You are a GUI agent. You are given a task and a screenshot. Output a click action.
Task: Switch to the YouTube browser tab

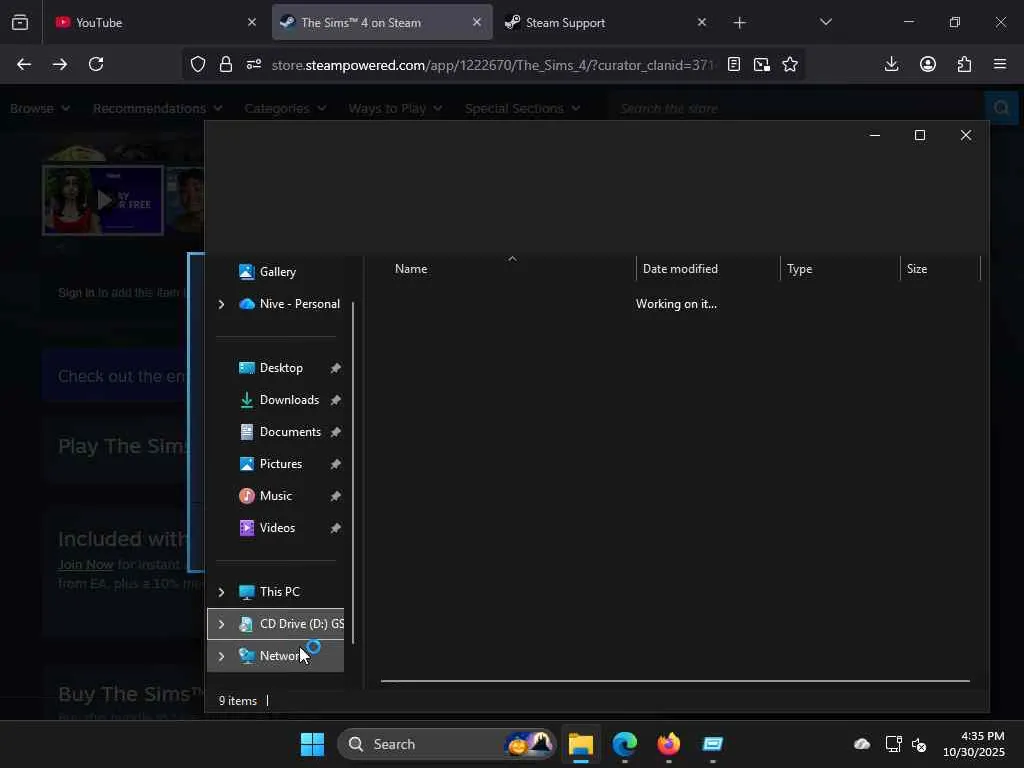pos(154,23)
